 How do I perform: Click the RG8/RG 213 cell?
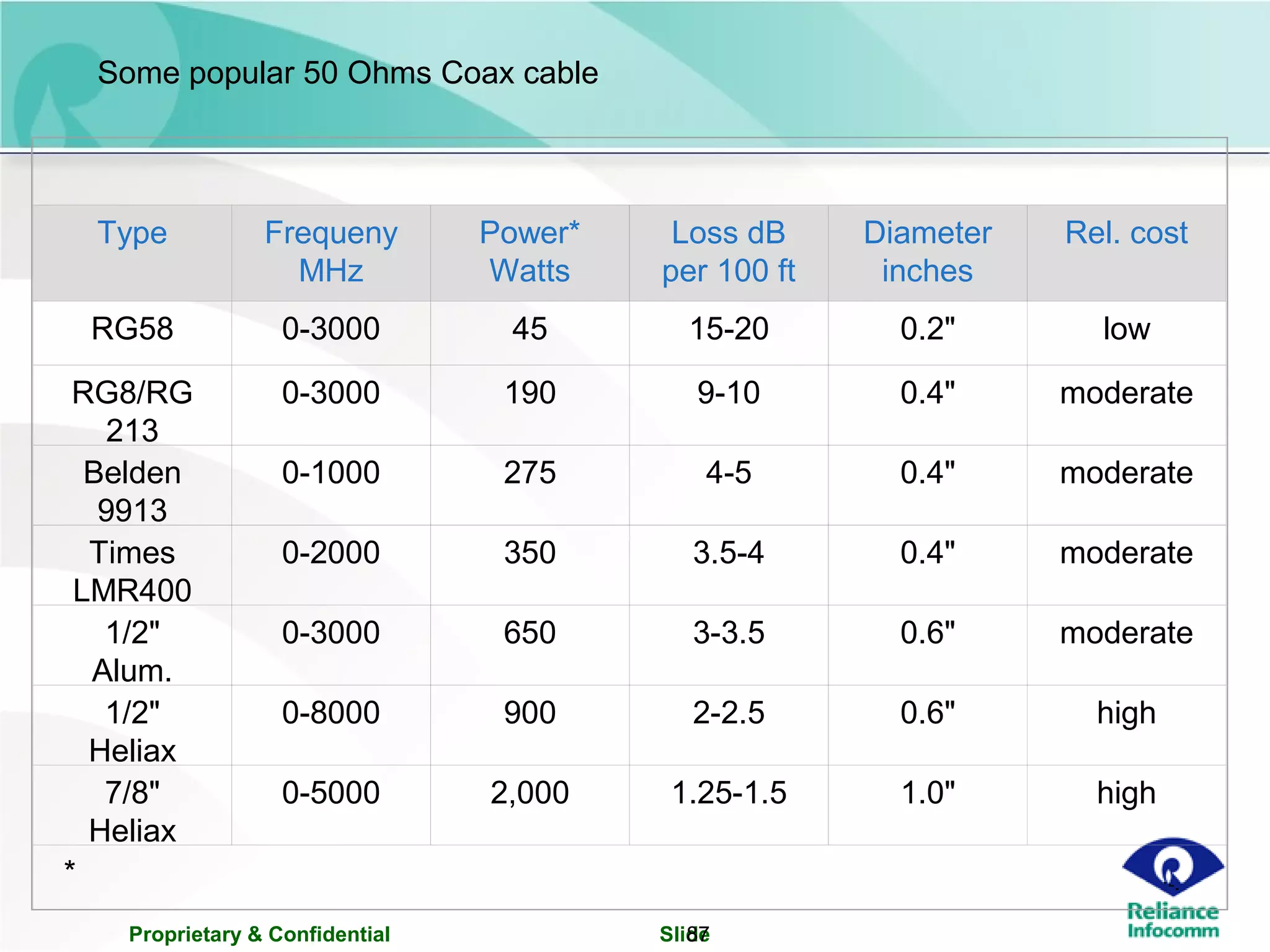(132, 410)
